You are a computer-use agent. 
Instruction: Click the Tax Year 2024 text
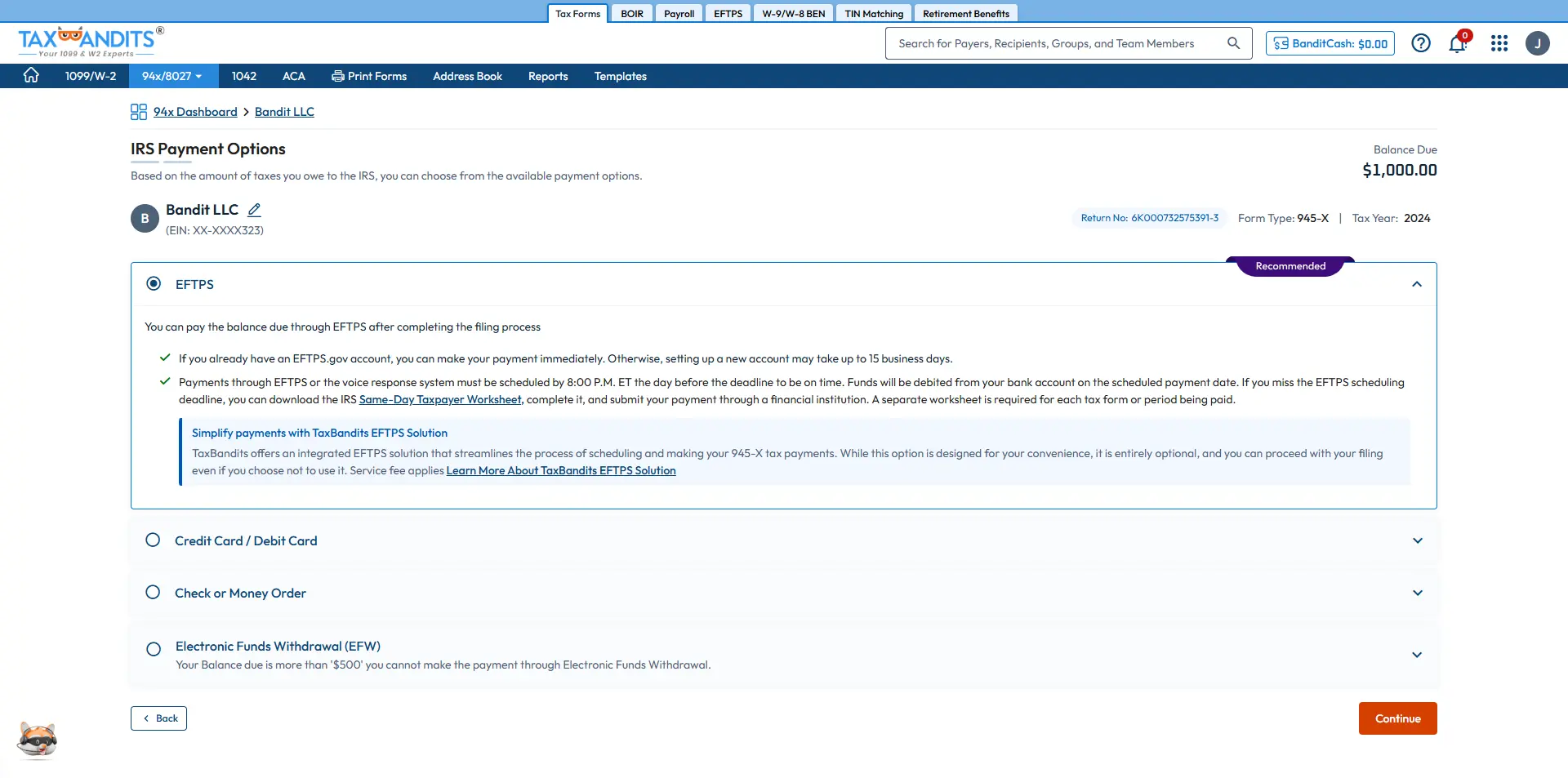click(1391, 218)
